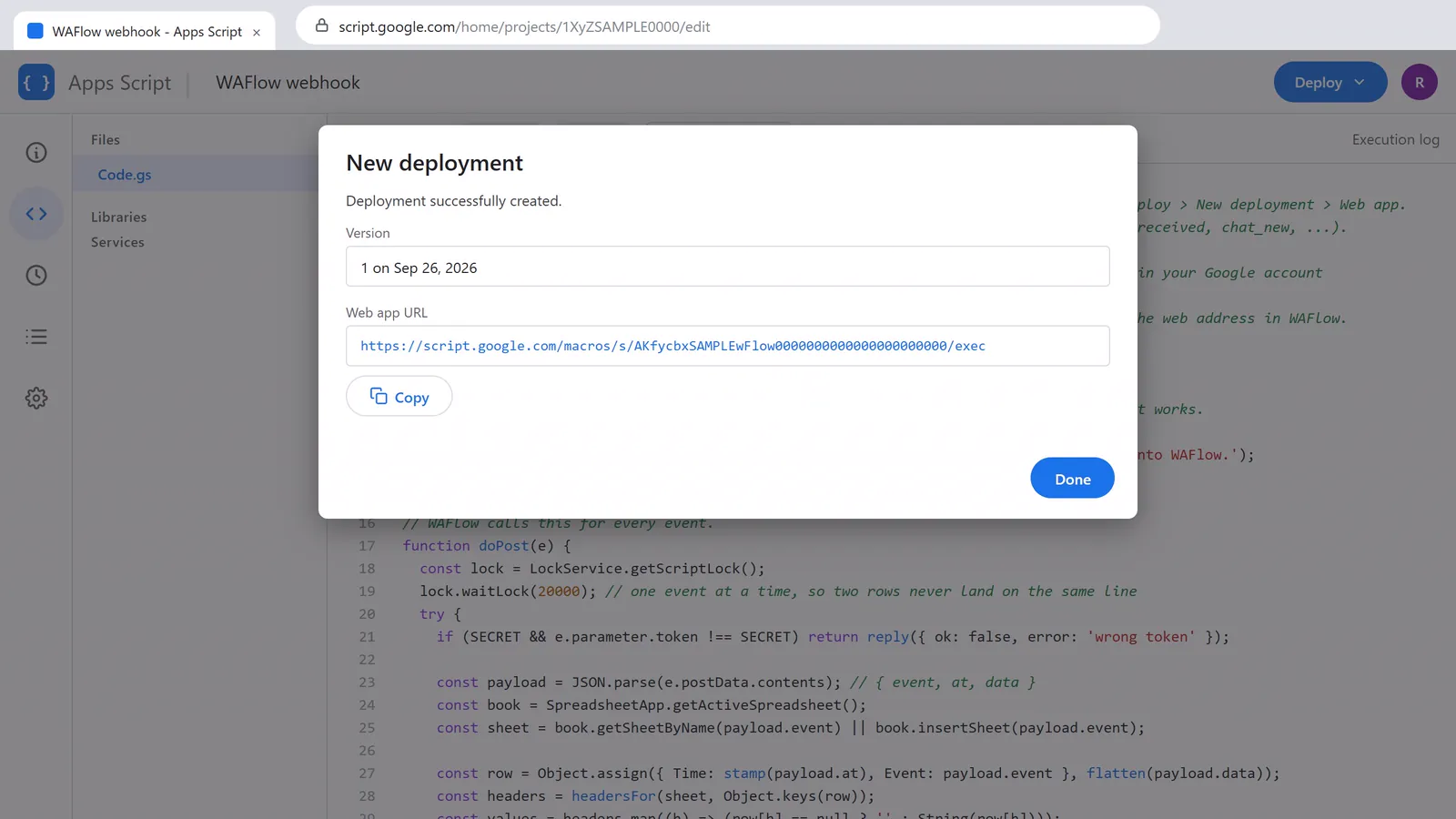
Task: Open the Services section
Action: coord(117,242)
